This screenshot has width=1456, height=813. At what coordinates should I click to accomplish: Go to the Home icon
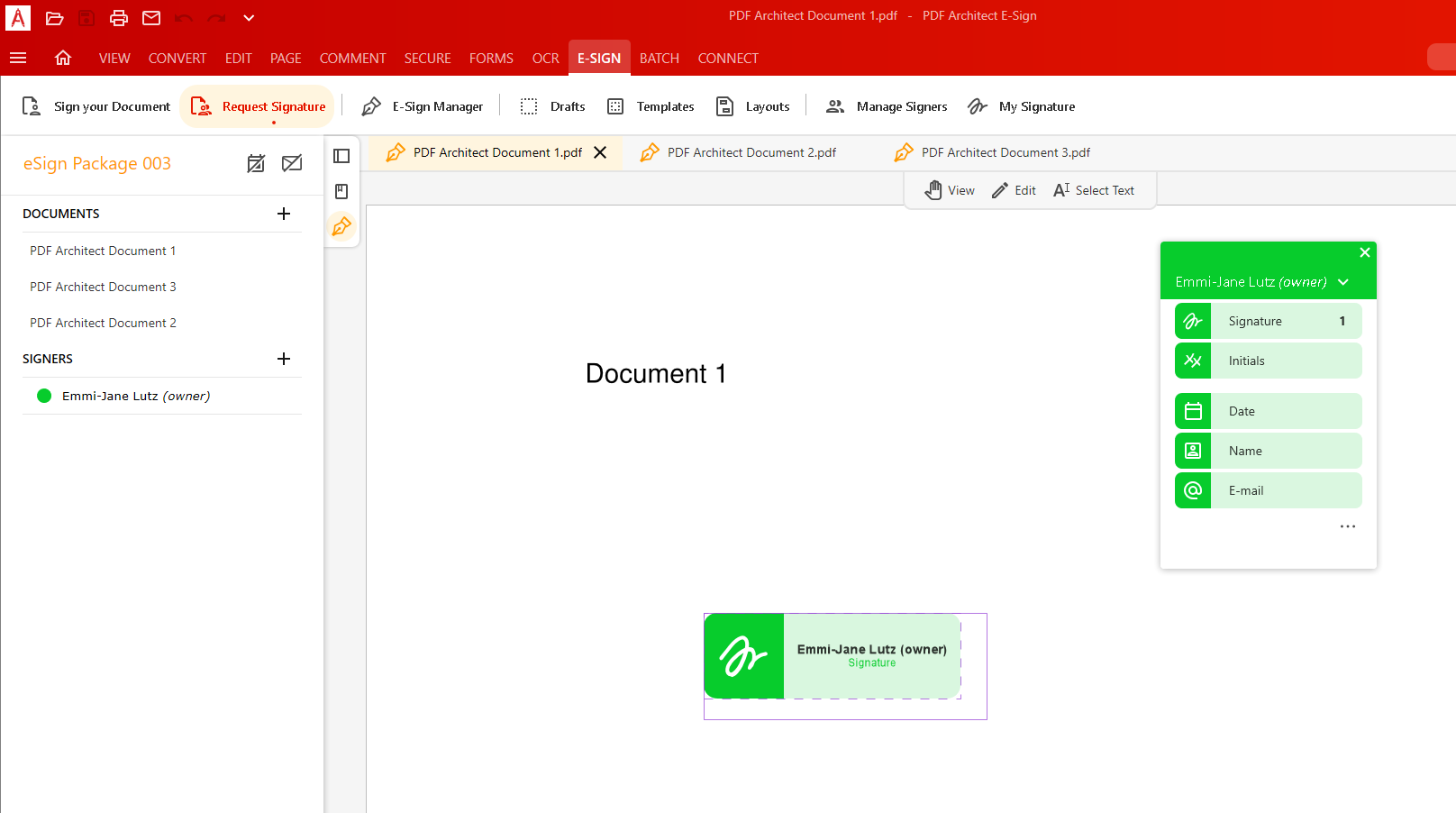tap(63, 58)
